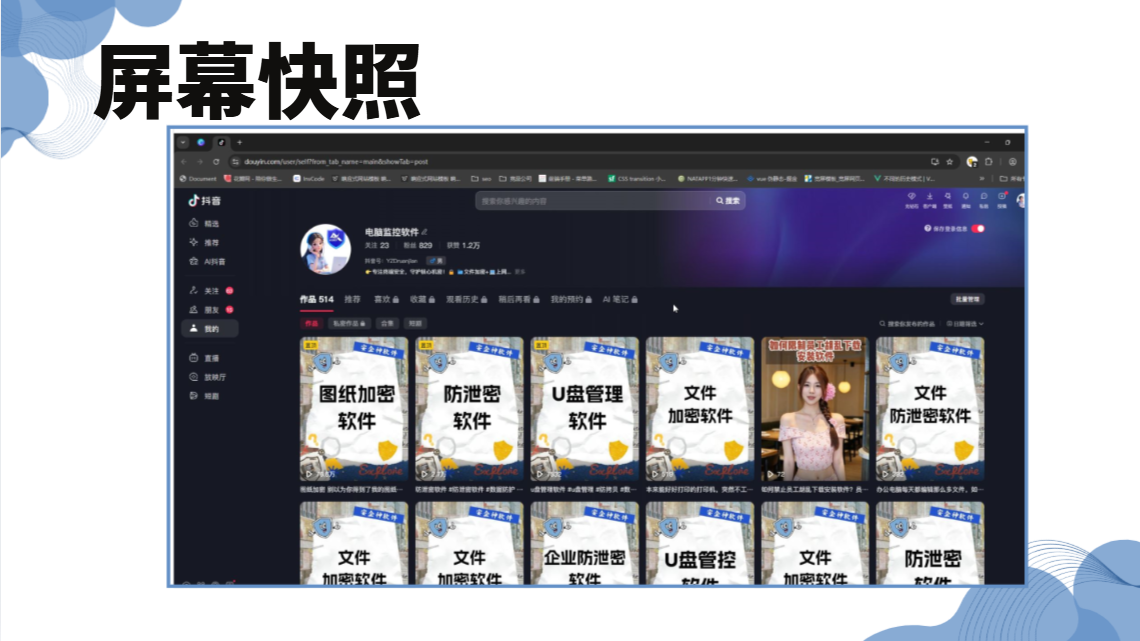Click the browser address bar URL
This screenshot has width=1140, height=641.
click(x=337, y=161)
